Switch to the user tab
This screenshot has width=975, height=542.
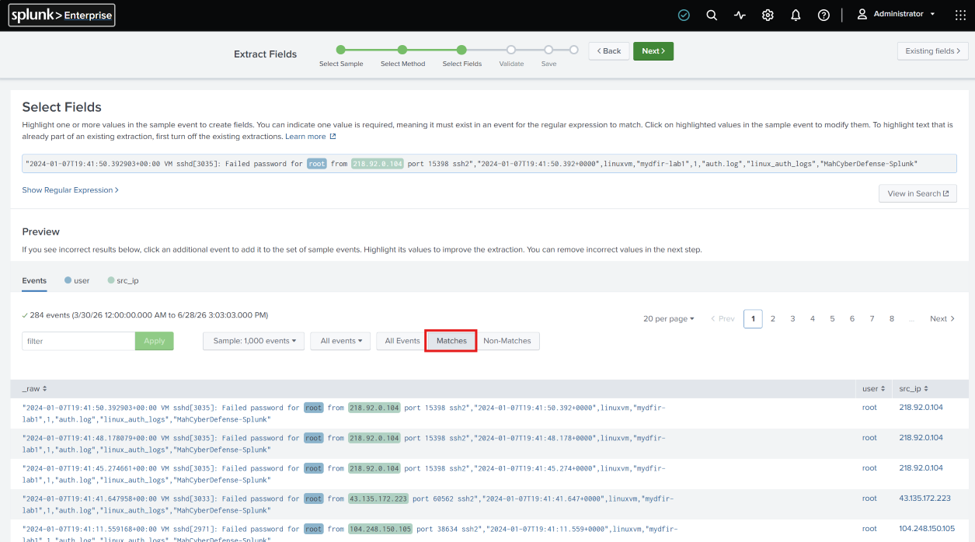click(x=77, y=280)
